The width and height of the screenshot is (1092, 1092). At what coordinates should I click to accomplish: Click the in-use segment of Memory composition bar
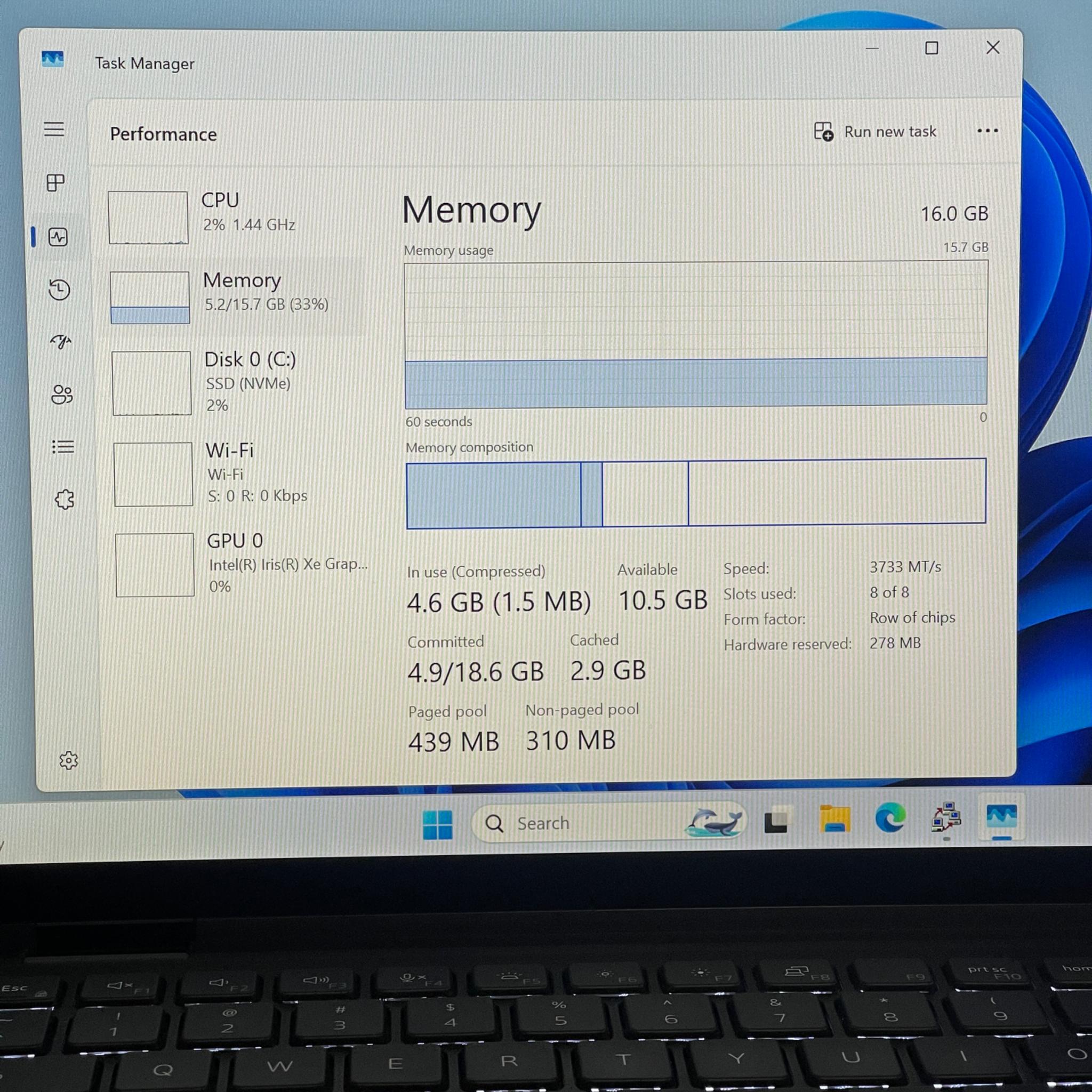[493, 495]
